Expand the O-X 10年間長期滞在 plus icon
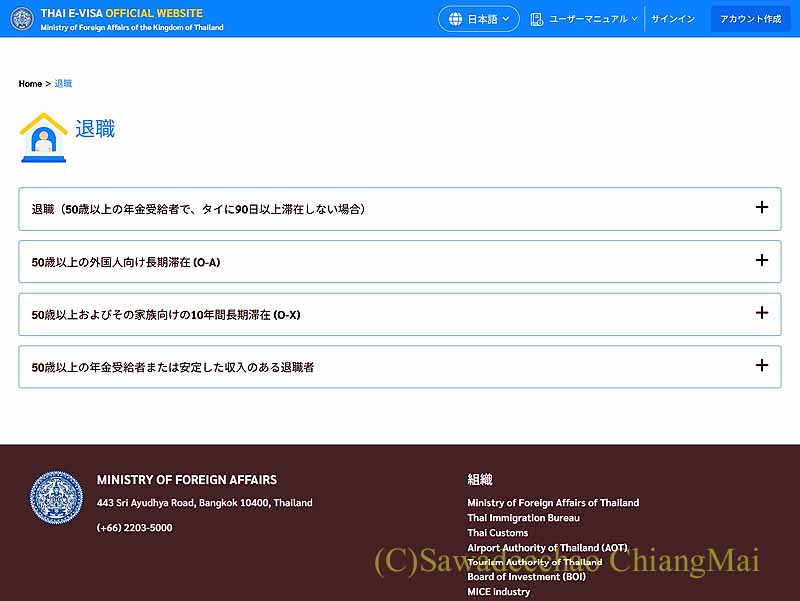800x601 pixels. [761, 313]
